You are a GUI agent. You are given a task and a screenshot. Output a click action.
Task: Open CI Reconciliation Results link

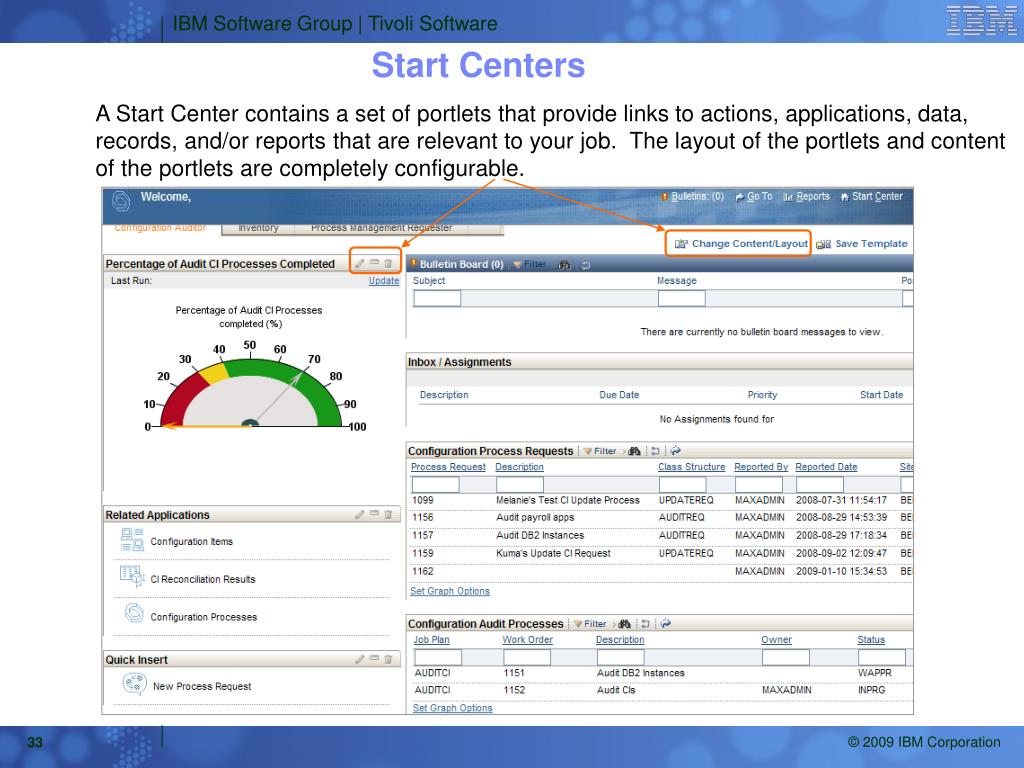pos(202,579)
